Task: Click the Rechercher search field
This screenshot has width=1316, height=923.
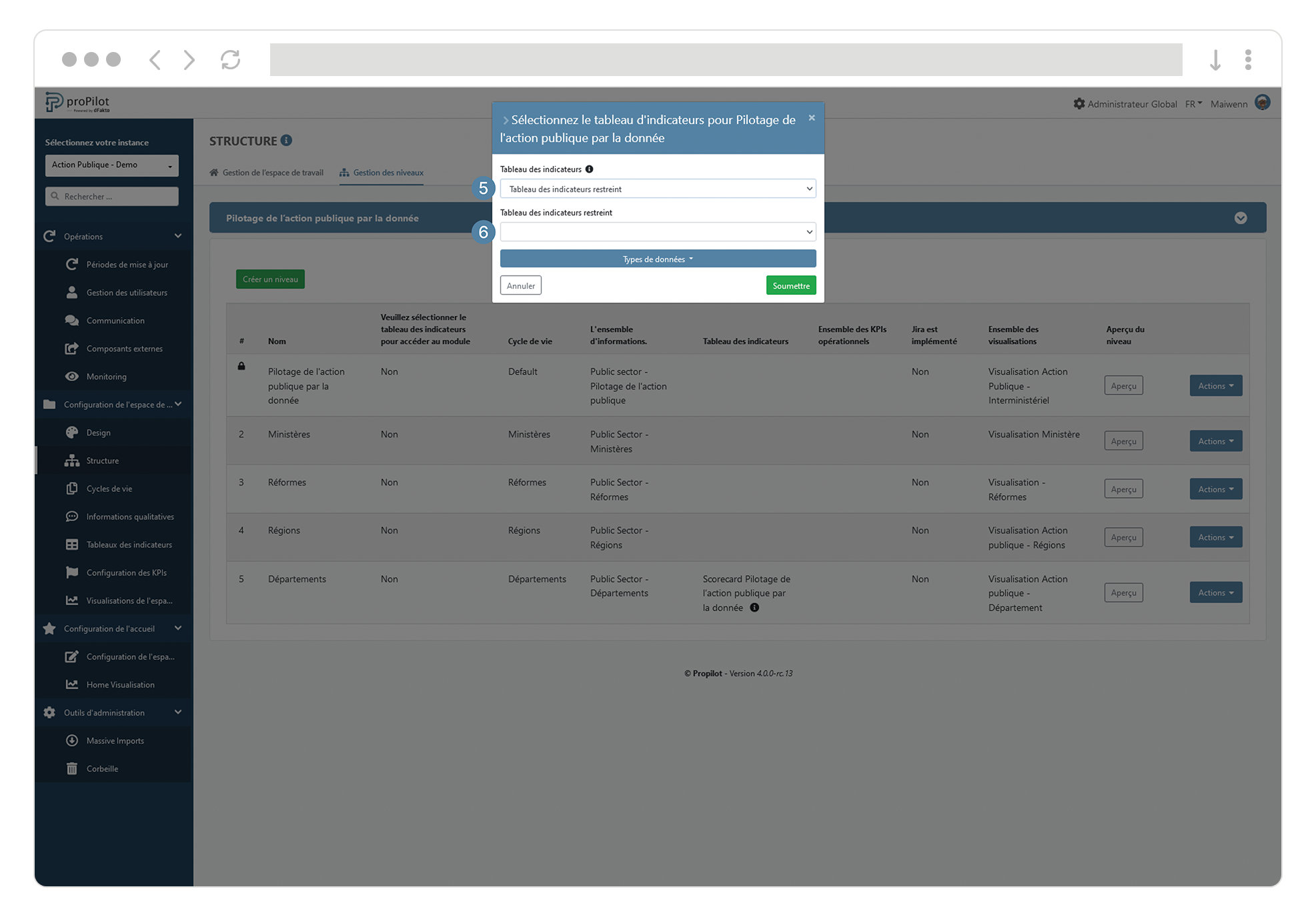Action: coord(111,196)
